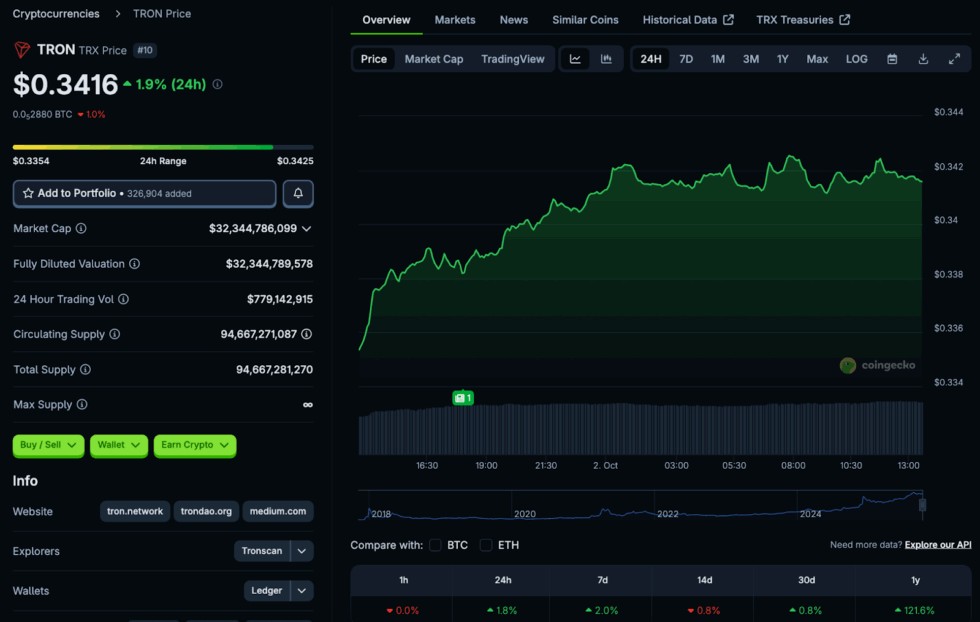Open the Explore our API link
Screen dimensions: 980x622
[937, 545]
